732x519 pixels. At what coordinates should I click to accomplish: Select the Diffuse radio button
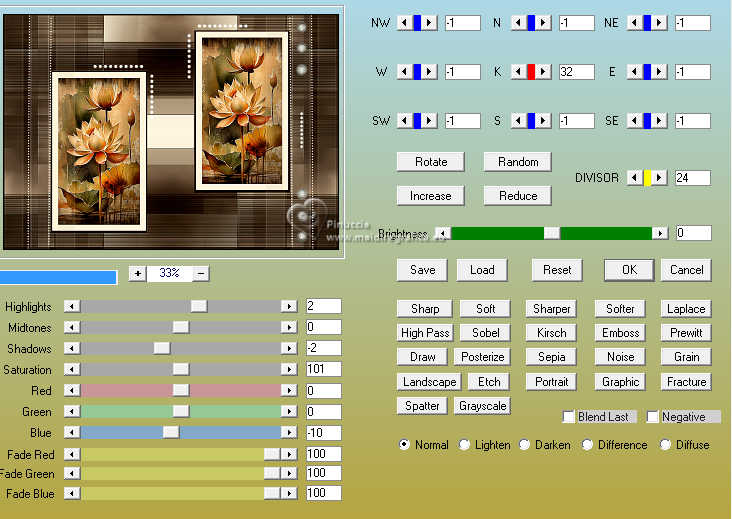[x=665, y=445]
